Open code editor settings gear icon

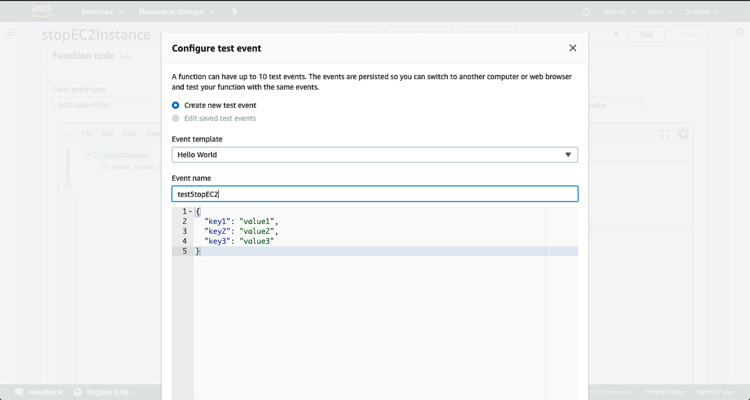click(684, 134)
